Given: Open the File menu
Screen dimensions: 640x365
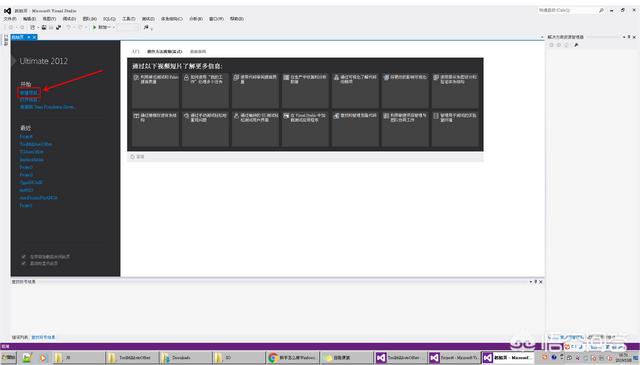Looking at the screenshot, I should [10, 19].
